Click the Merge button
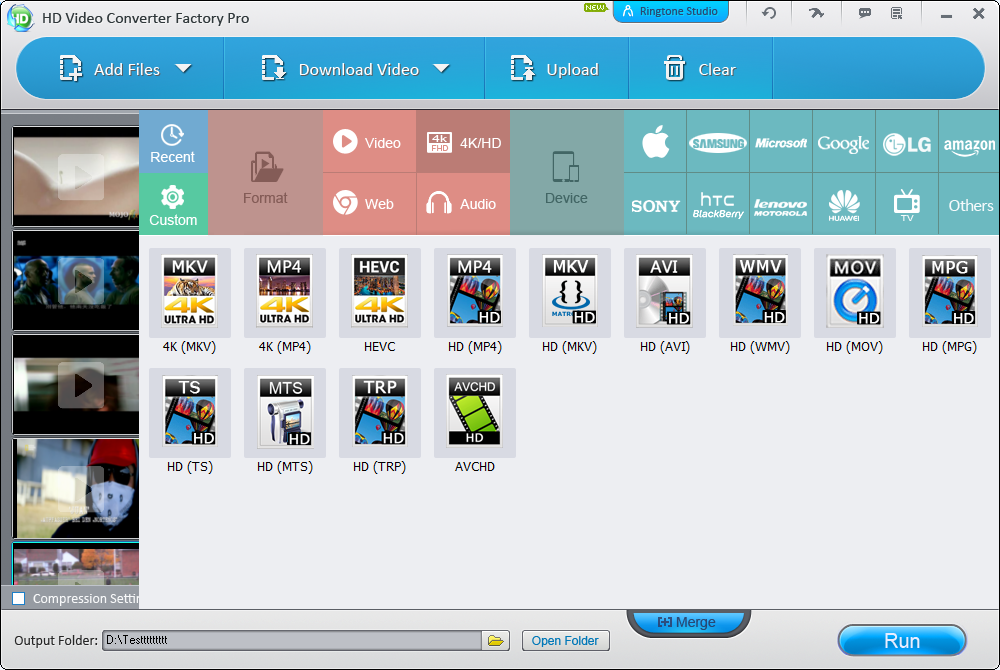1000x670 pixels. point(688,622)
